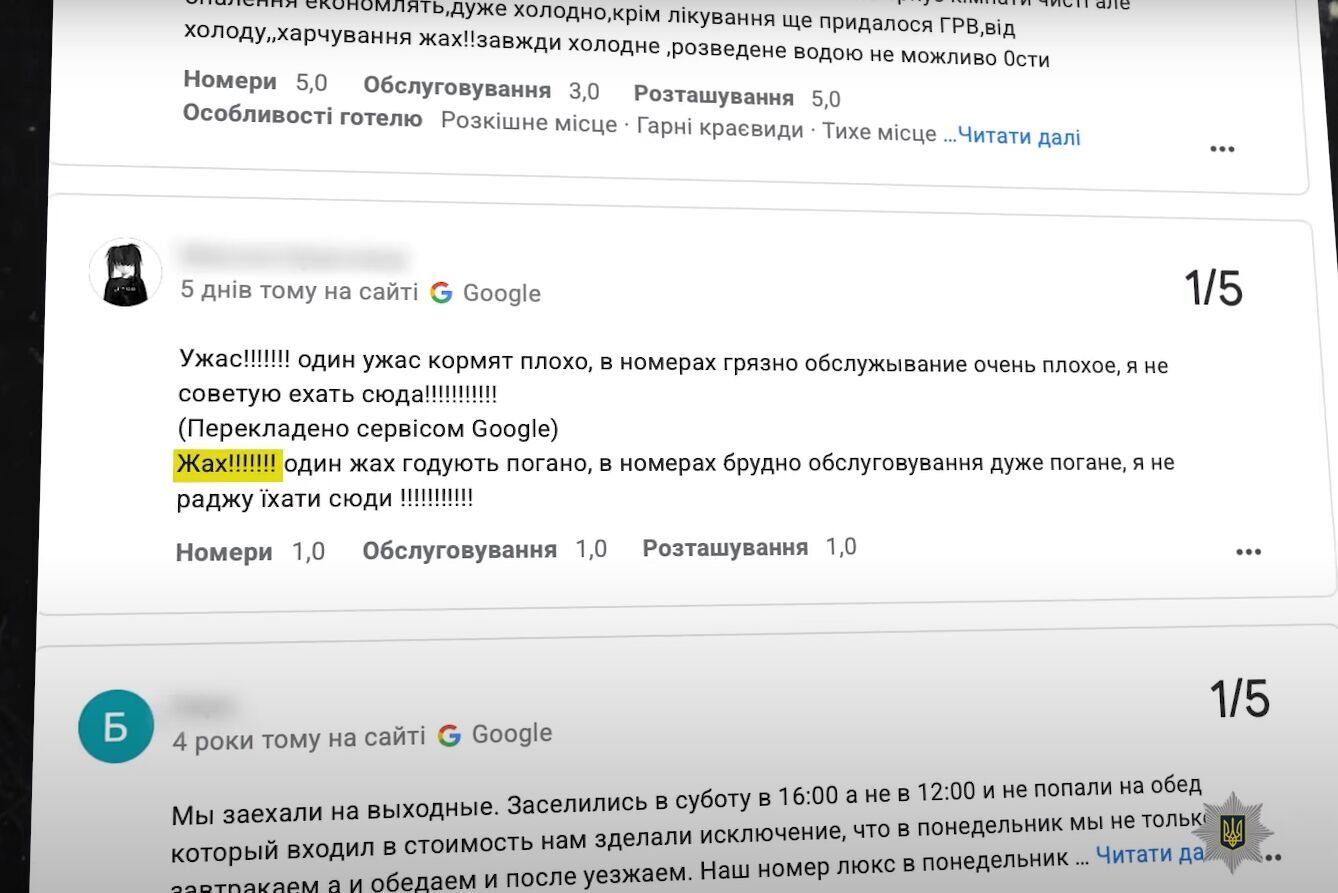This screenshot has width=1338, height=893.
Task: Open the three-dot menu beside the Жах review ratings
Action: tap(1248, 551)
